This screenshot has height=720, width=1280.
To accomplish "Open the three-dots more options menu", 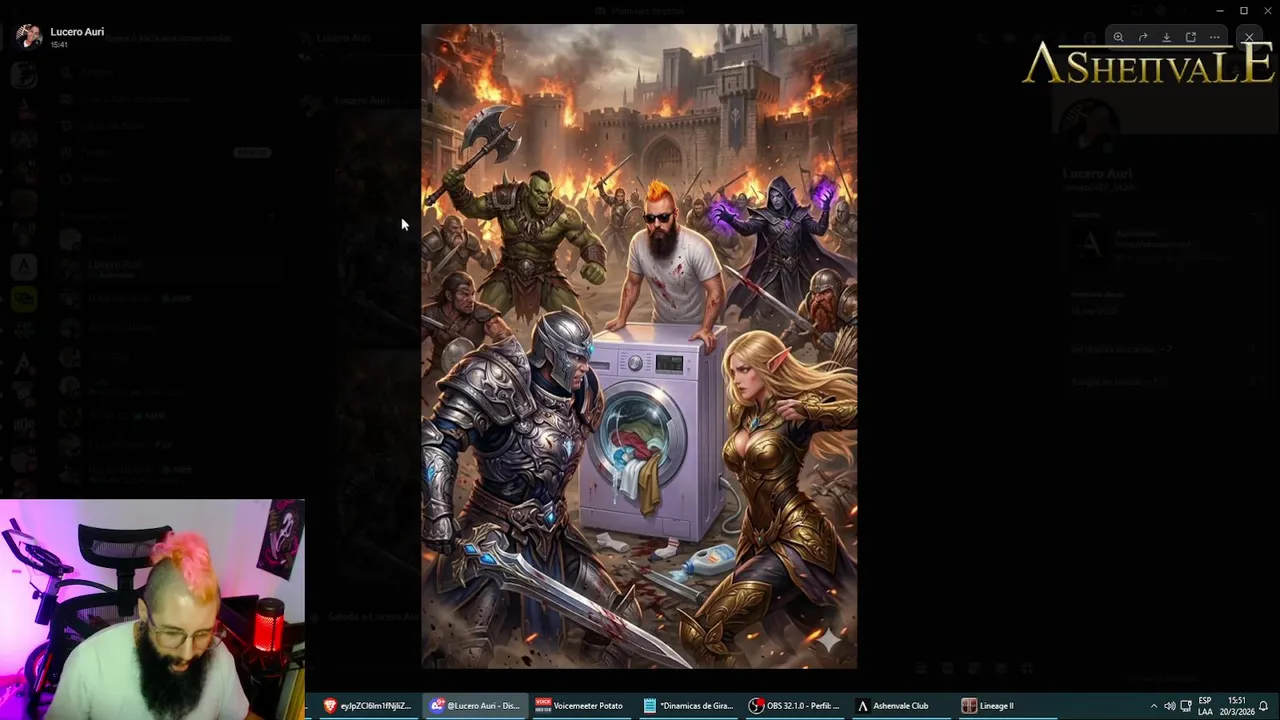I will pyautogui.click(x=1214, y=37).
